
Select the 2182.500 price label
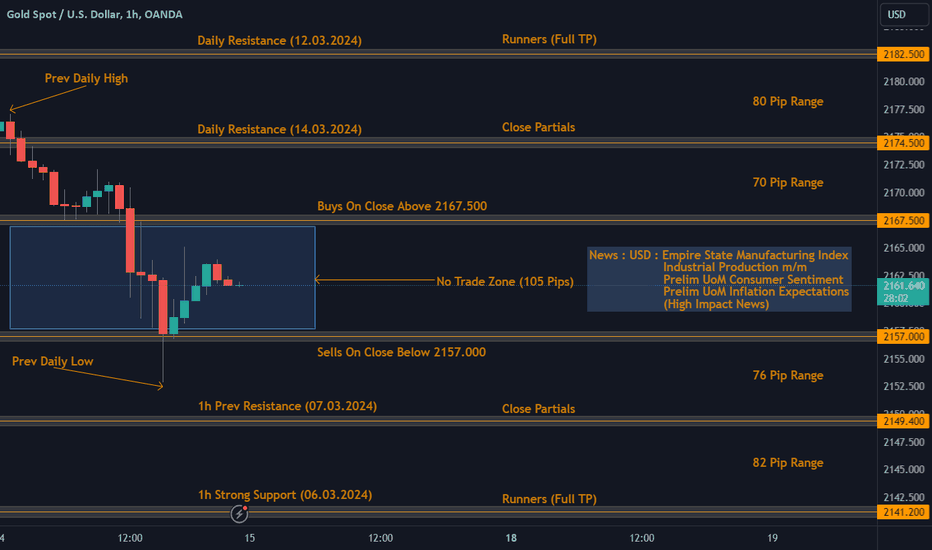coord(903,54)
